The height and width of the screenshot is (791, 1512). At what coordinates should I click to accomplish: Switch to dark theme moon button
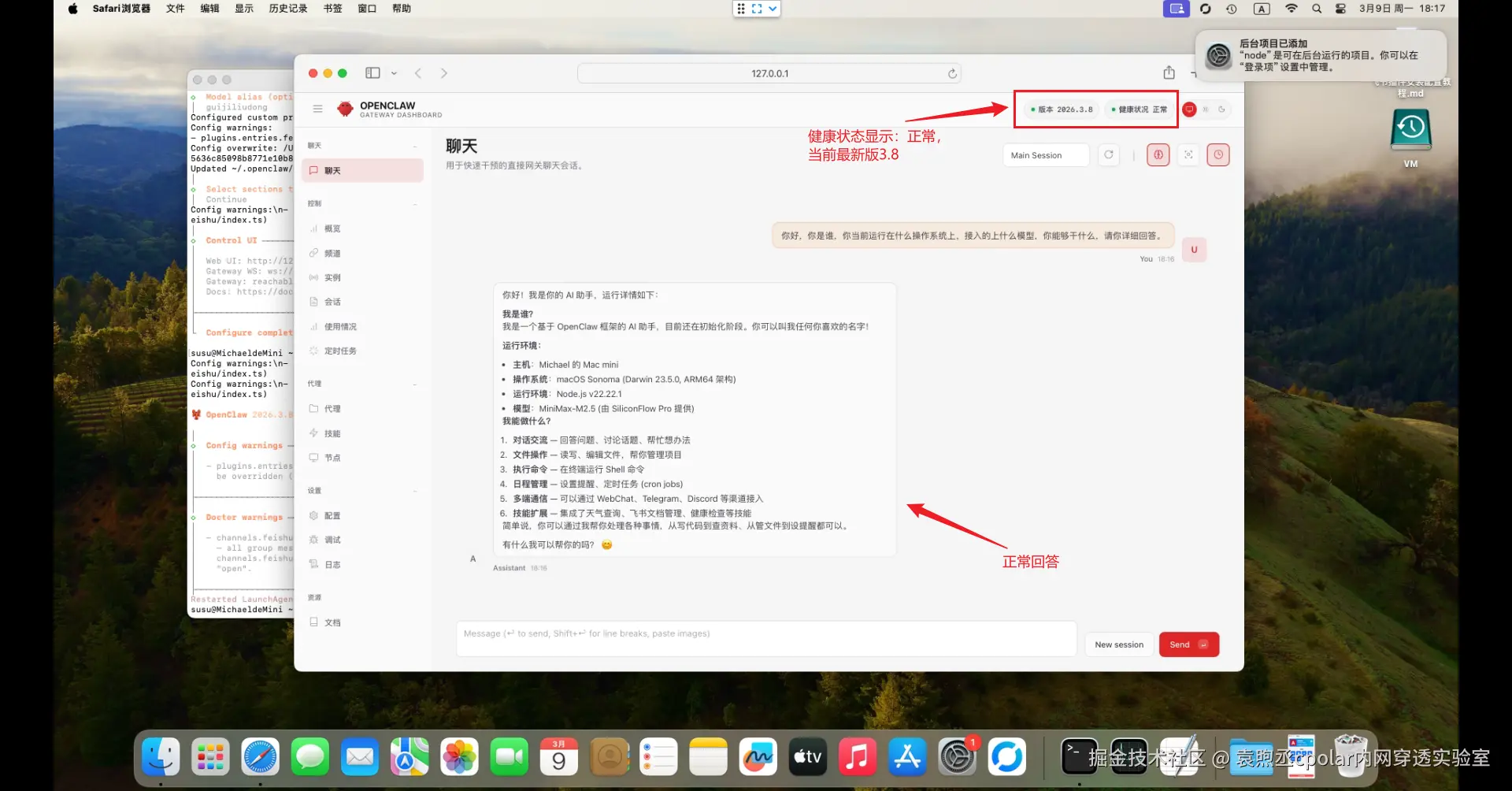1221,110
